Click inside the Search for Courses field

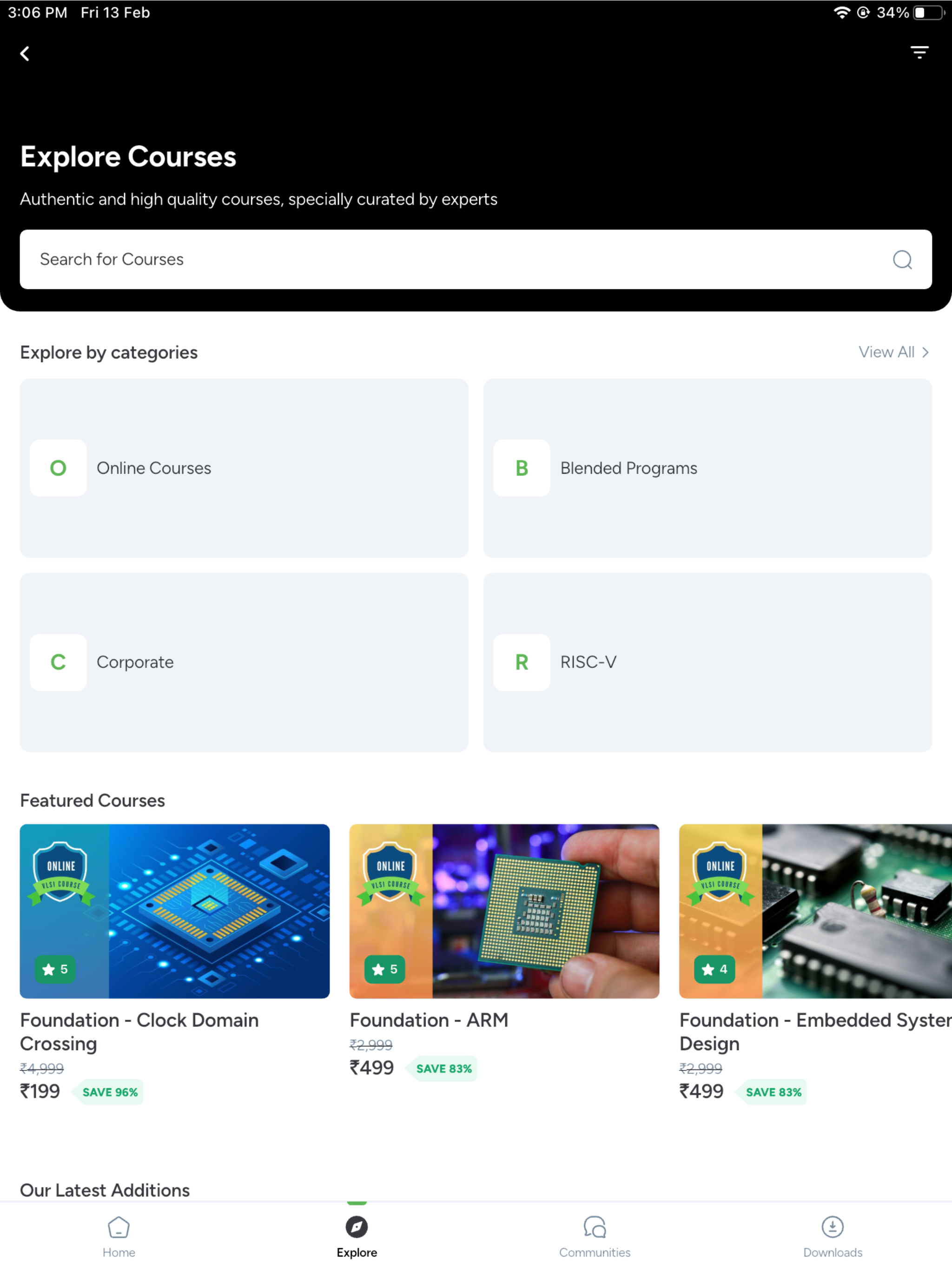402,259
